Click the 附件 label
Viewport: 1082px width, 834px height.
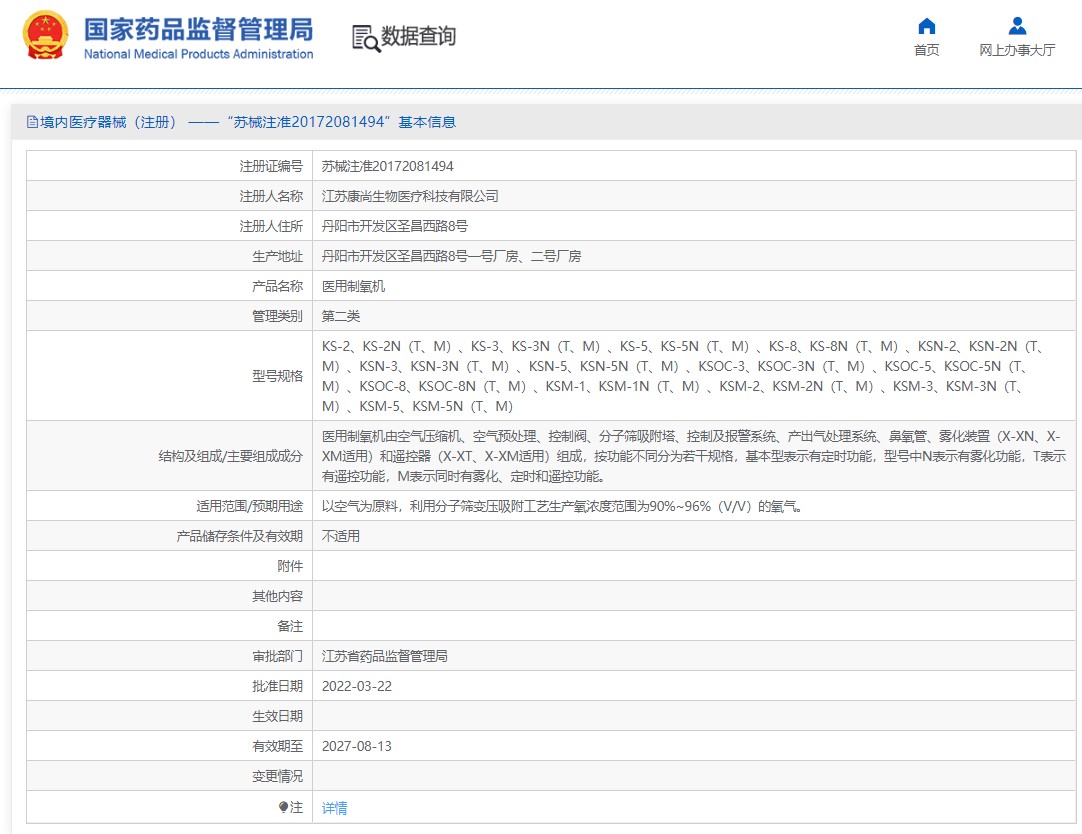[290, 566]
